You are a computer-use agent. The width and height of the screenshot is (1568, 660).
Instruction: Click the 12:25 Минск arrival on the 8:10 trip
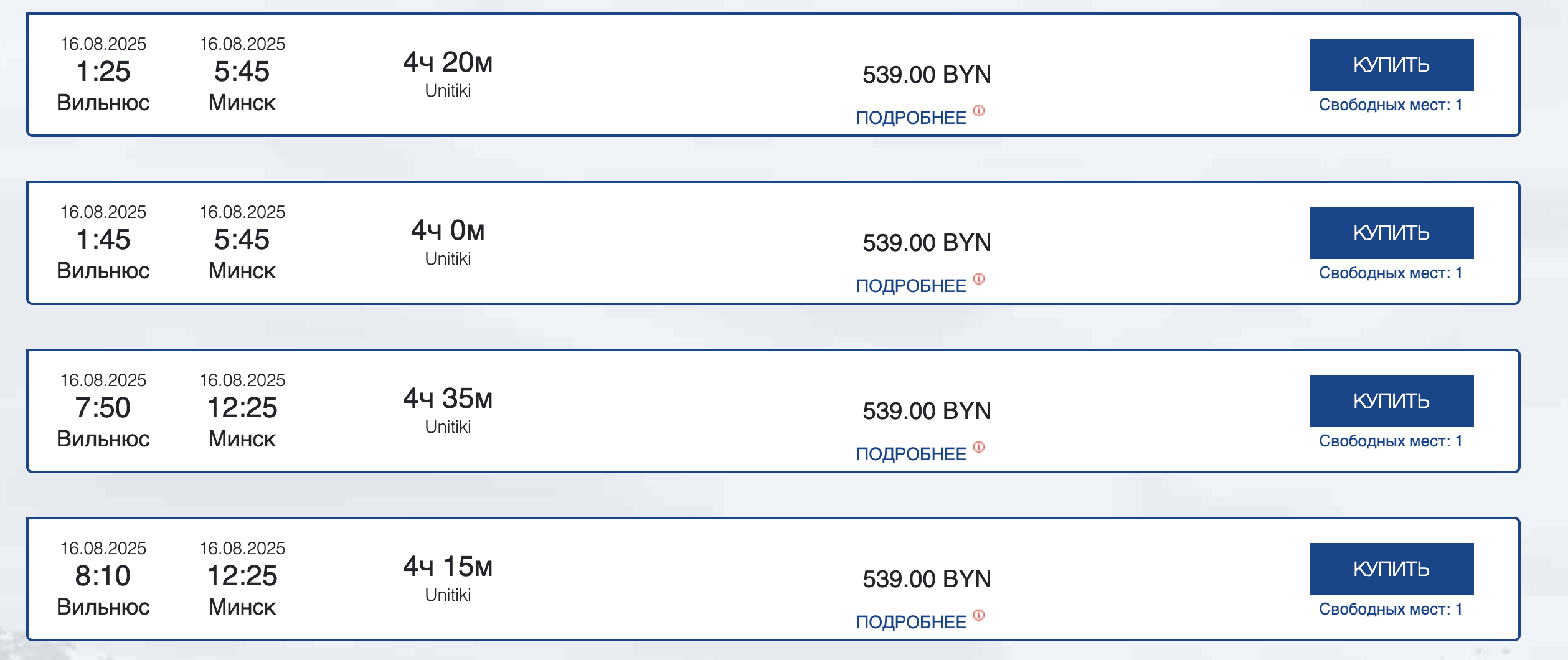[242, 576]
